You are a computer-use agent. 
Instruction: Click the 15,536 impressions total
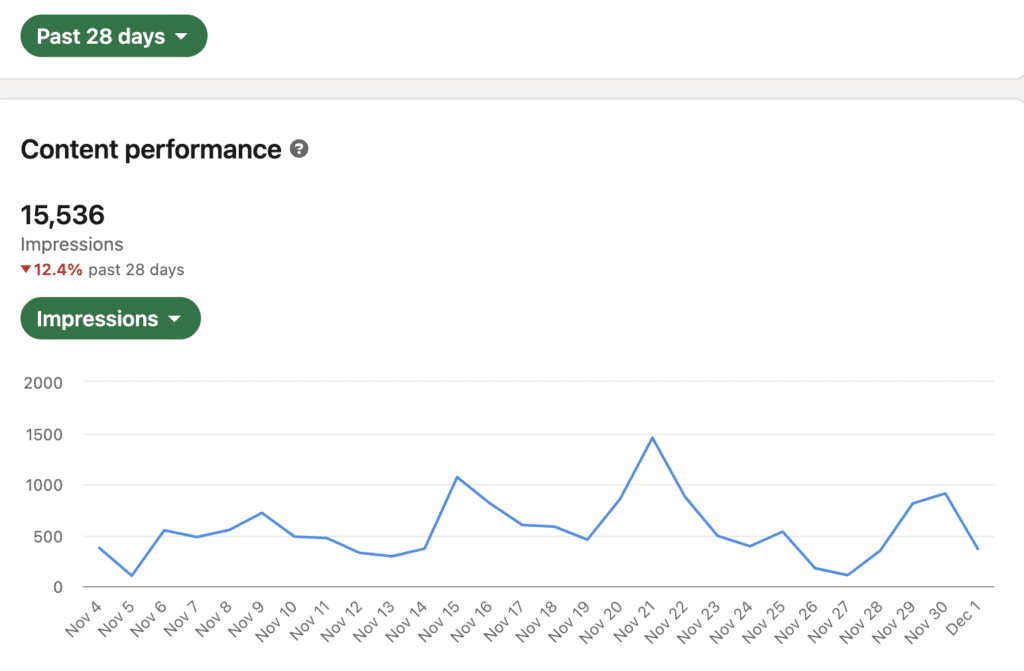63,215
